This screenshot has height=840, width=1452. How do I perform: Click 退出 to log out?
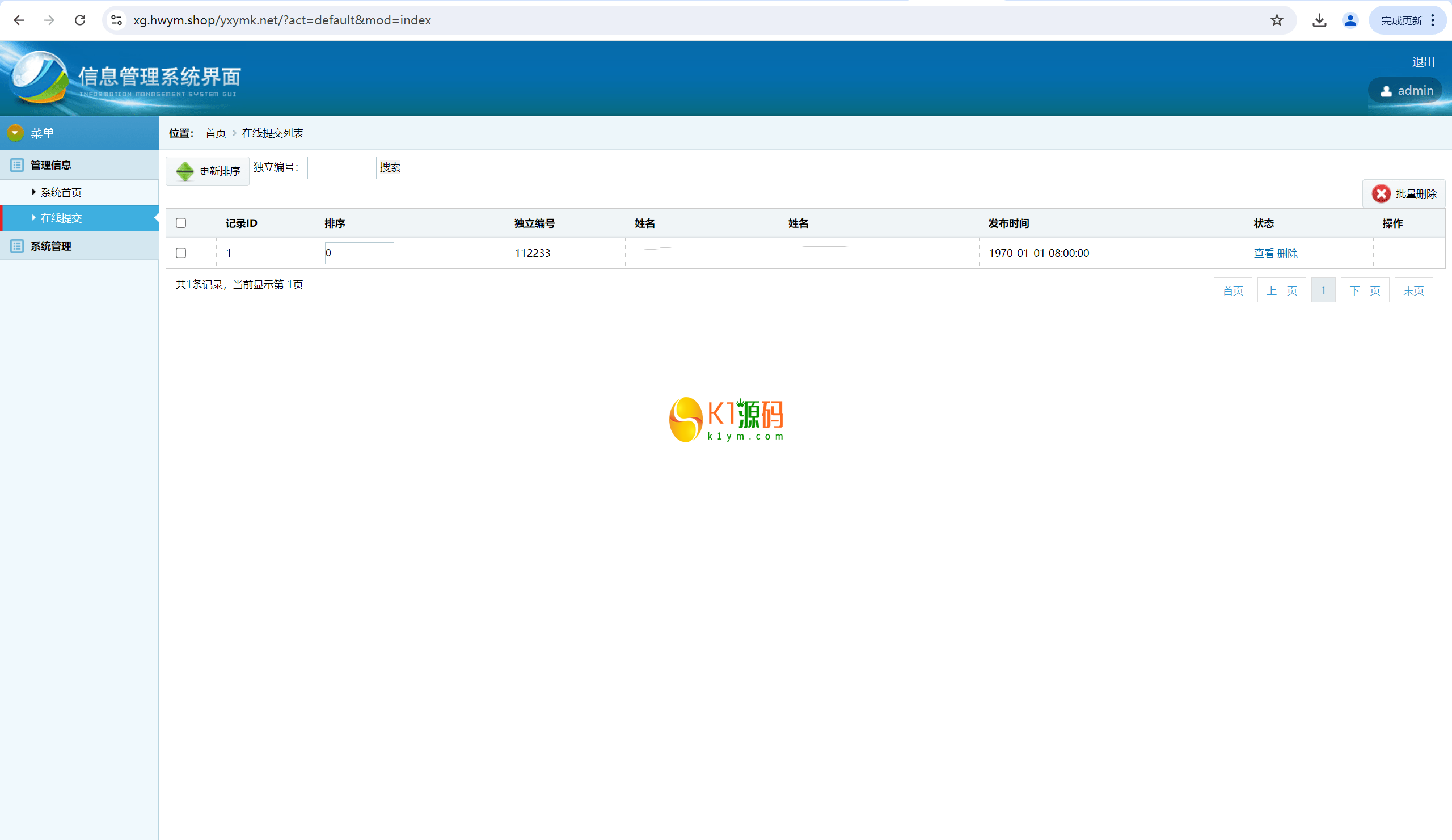pos(1423,62)
